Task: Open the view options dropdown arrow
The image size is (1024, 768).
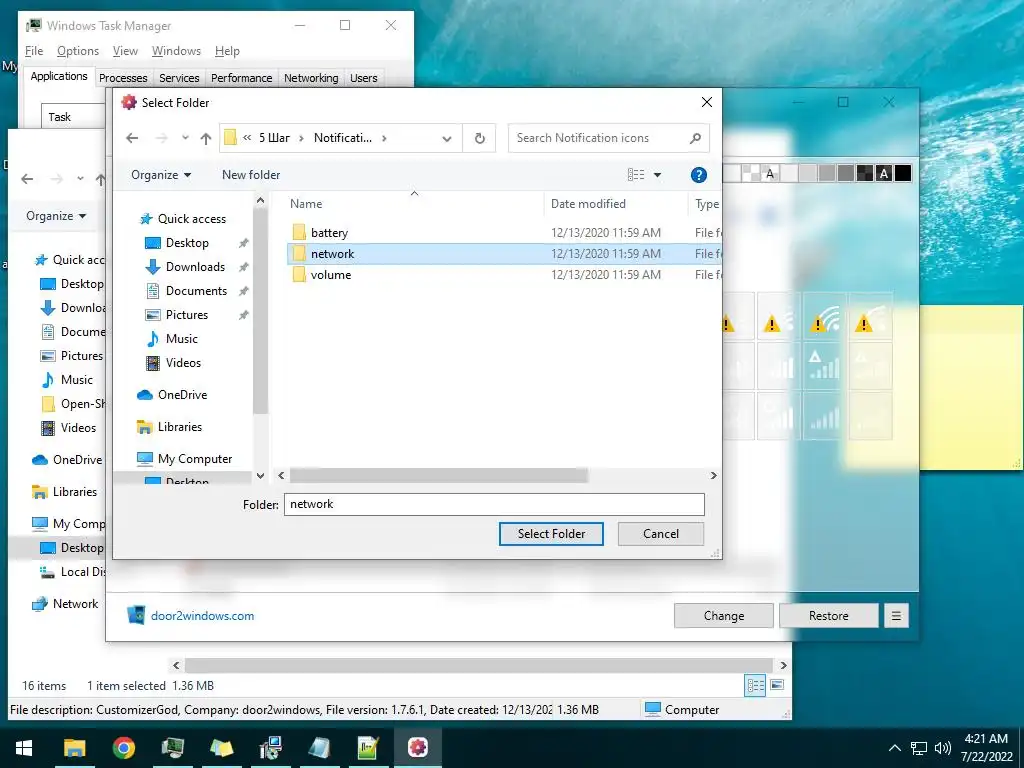Action: [657, 174]
